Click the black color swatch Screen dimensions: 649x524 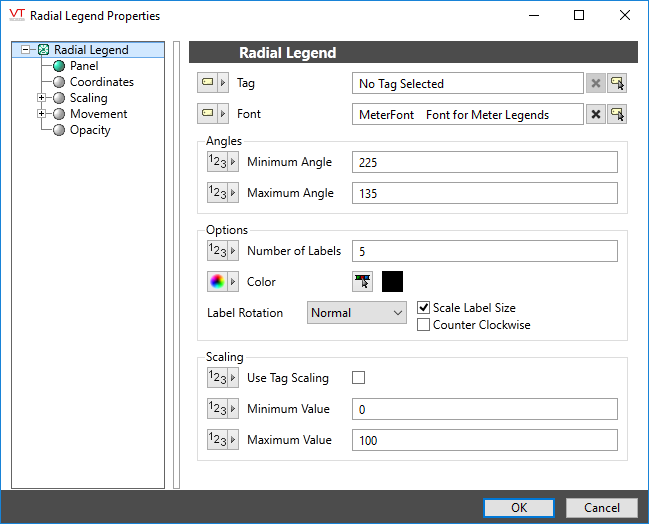click(x=393, y=282)
